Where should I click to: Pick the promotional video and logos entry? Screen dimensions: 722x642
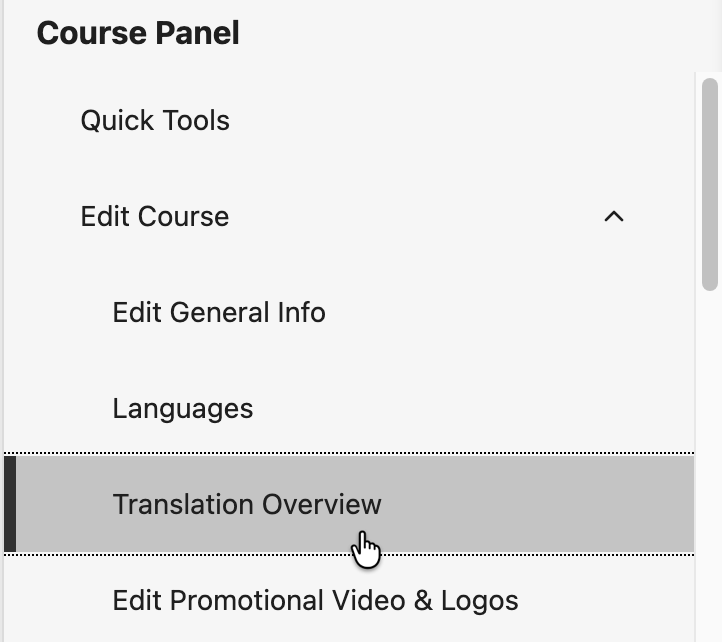[315, 600]
